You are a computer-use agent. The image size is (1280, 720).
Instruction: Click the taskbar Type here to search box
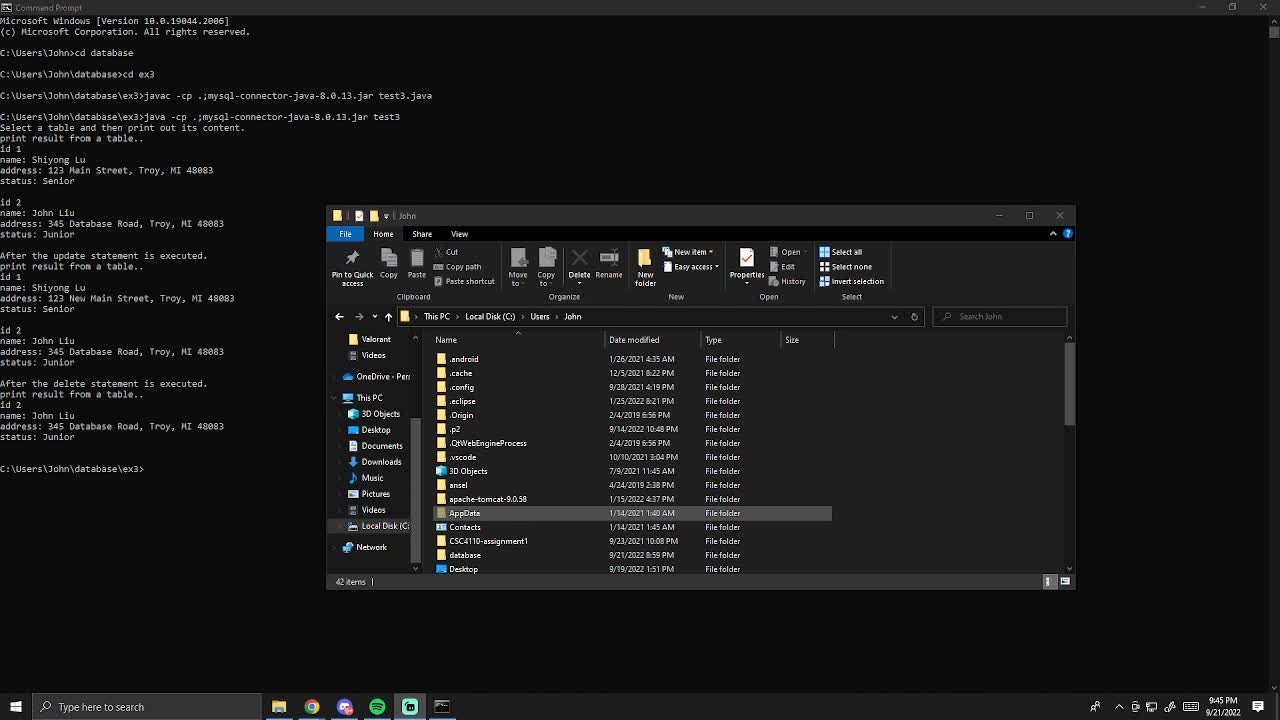(x=146, y=707)
